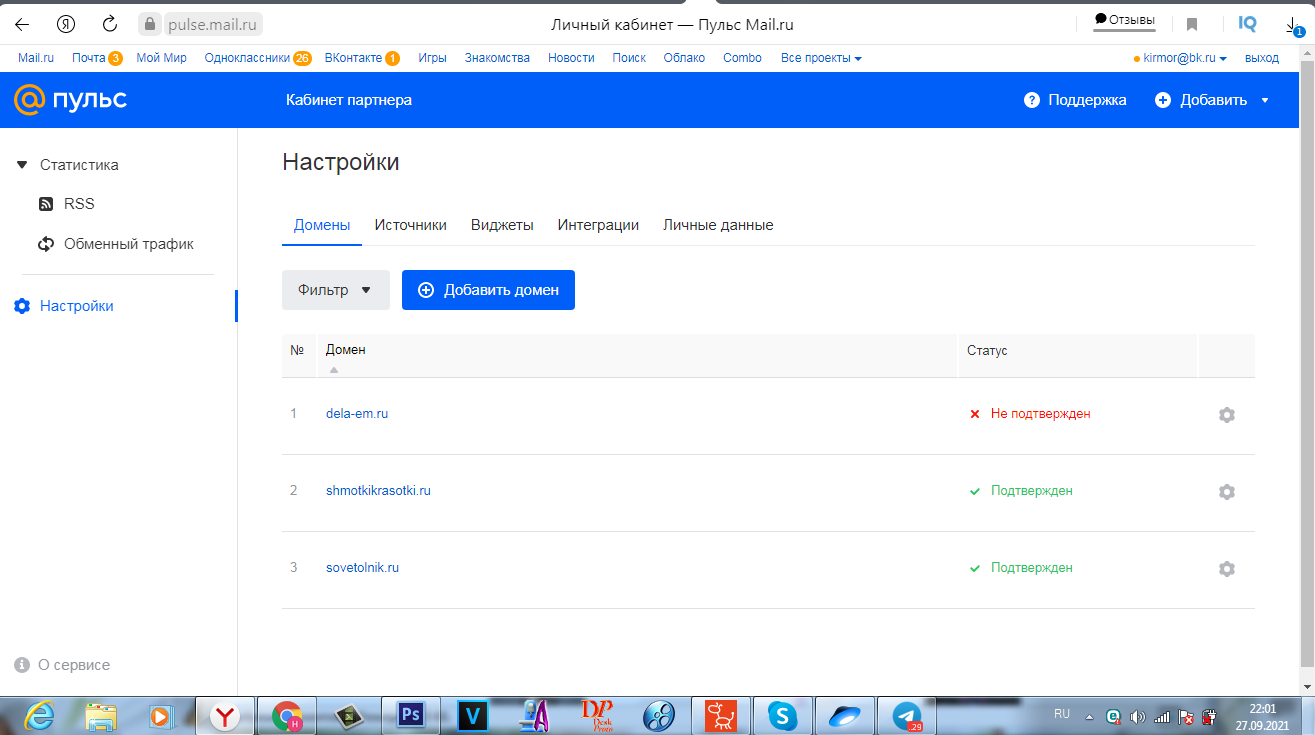Open the sovetolnik.ru domain link
This screenshot has width=1315, height=735.
362,567
